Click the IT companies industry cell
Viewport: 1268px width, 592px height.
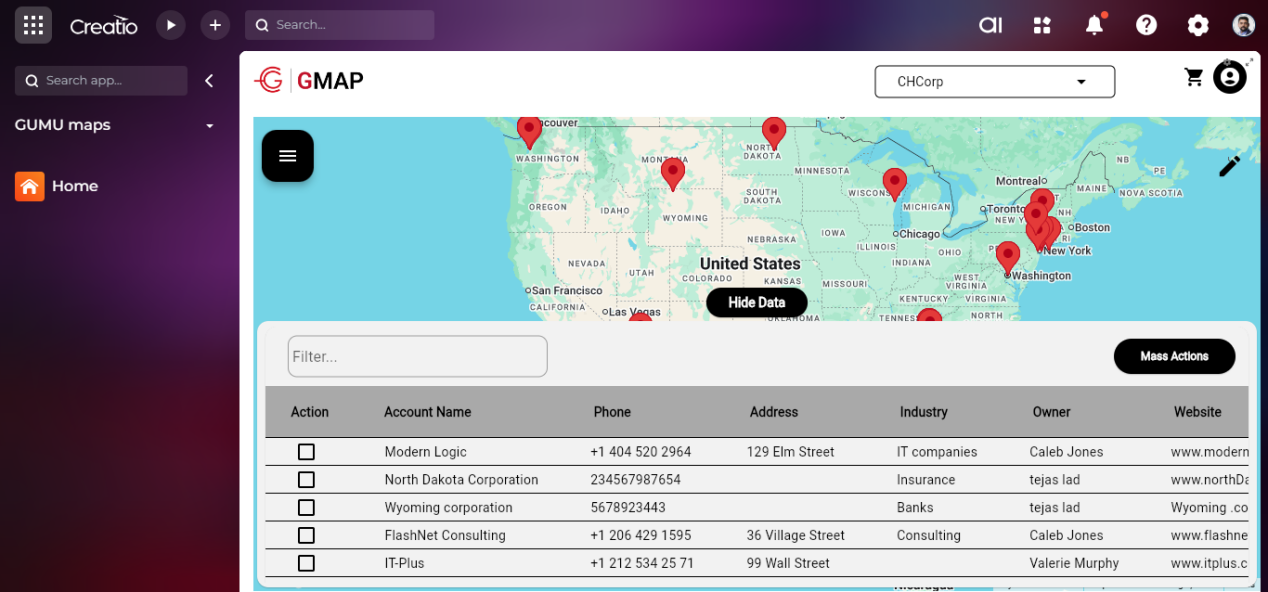pos(937,452)
